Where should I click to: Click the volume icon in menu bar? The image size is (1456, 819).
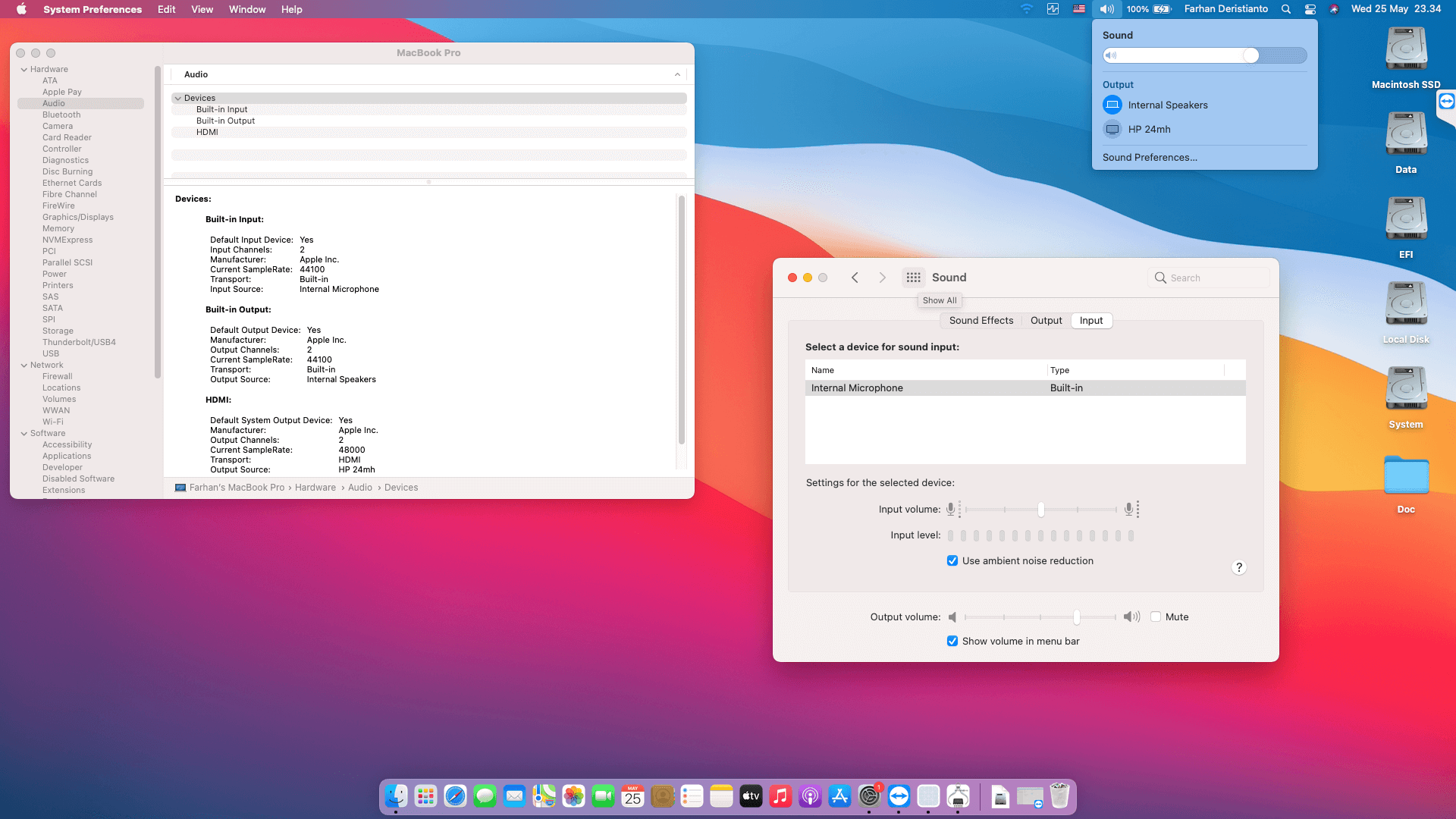(x=1107, y=9)
